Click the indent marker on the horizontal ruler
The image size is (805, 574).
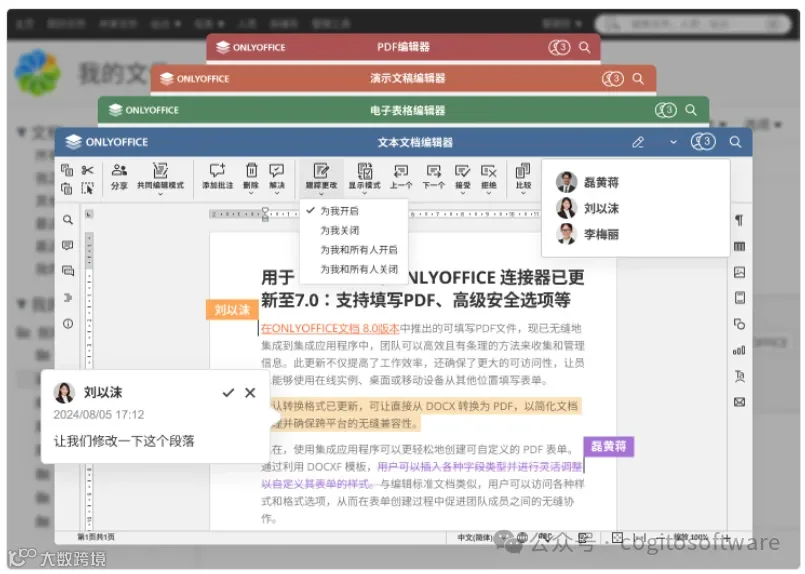pos(265,214)
